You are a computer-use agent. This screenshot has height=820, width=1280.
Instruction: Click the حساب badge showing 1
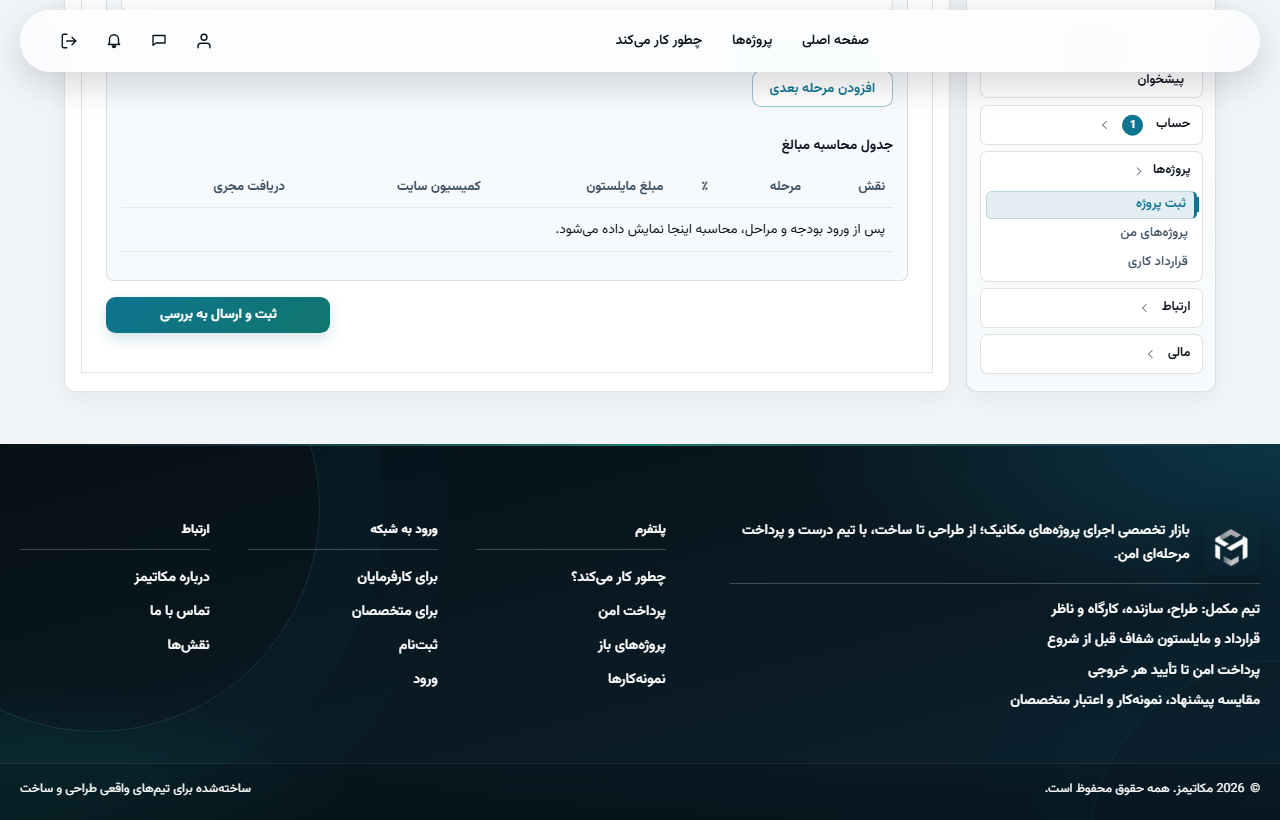[x=1132, y=125]
